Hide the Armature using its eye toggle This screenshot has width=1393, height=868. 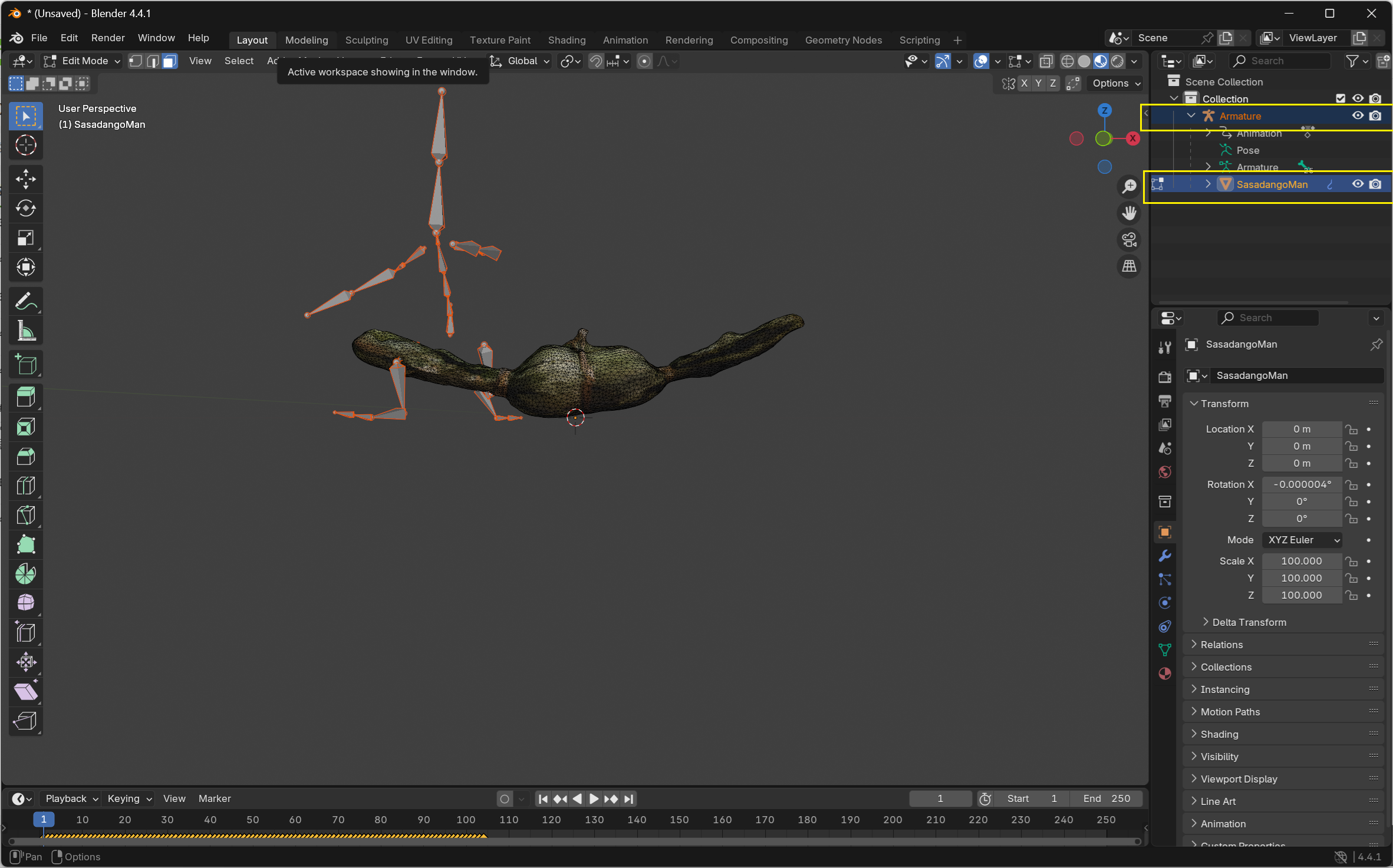[x=1358, y=115]
